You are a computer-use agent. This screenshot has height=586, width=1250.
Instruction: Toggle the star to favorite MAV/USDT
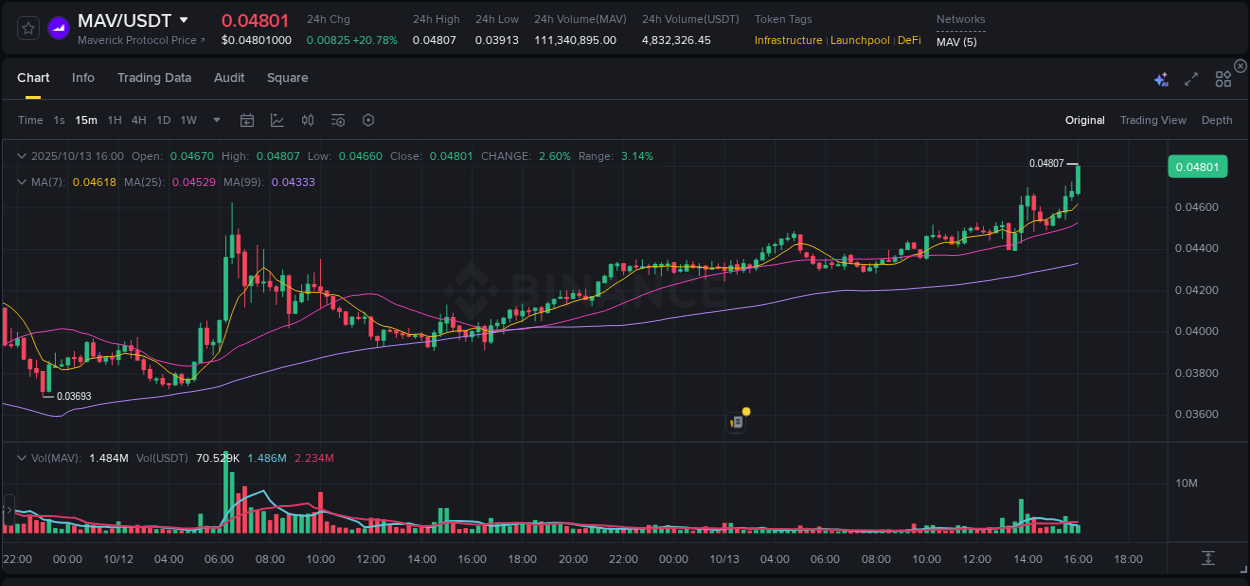(x=27, y=27)
